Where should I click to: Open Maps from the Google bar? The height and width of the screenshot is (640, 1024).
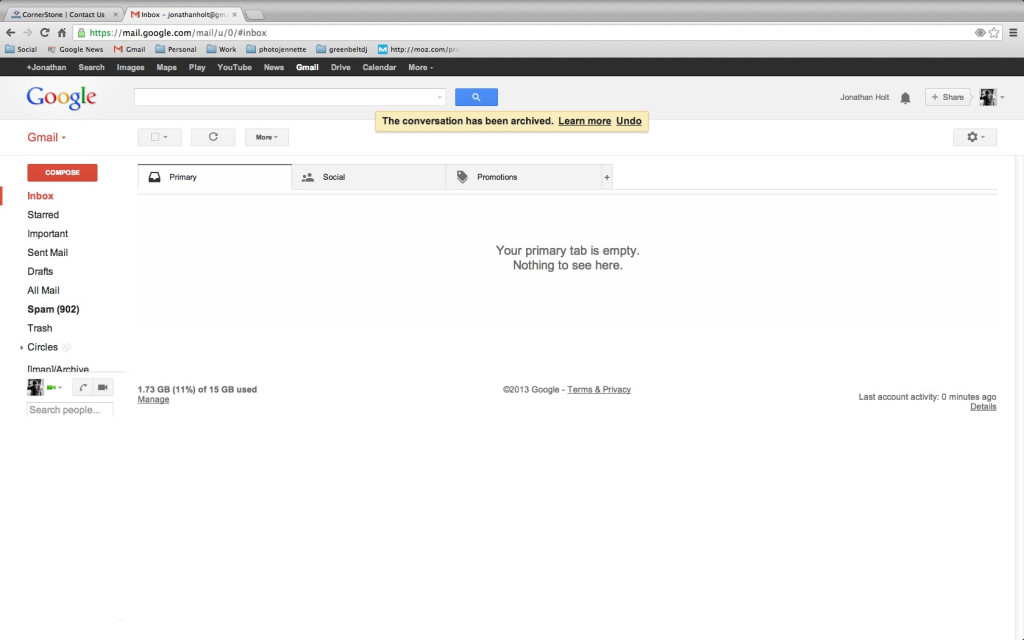tap(167, 67)
